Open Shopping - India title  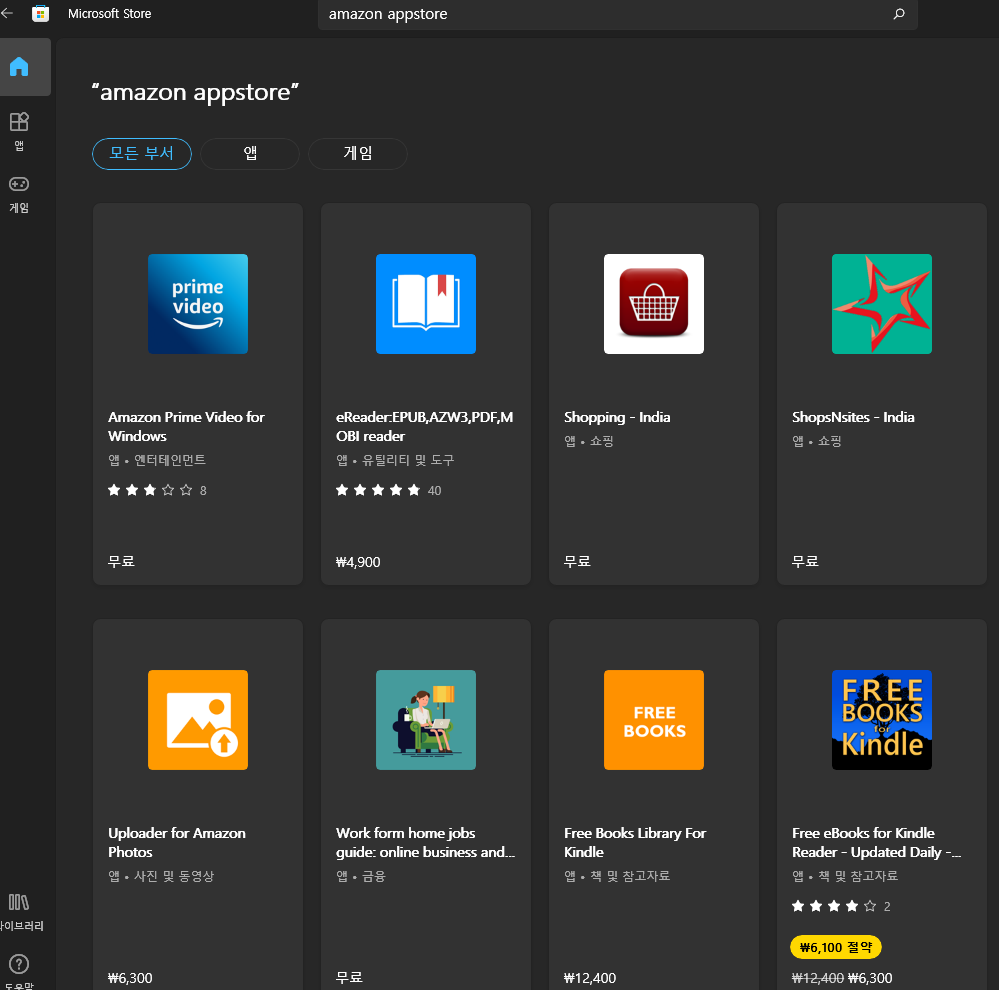[x=617, y=417]
